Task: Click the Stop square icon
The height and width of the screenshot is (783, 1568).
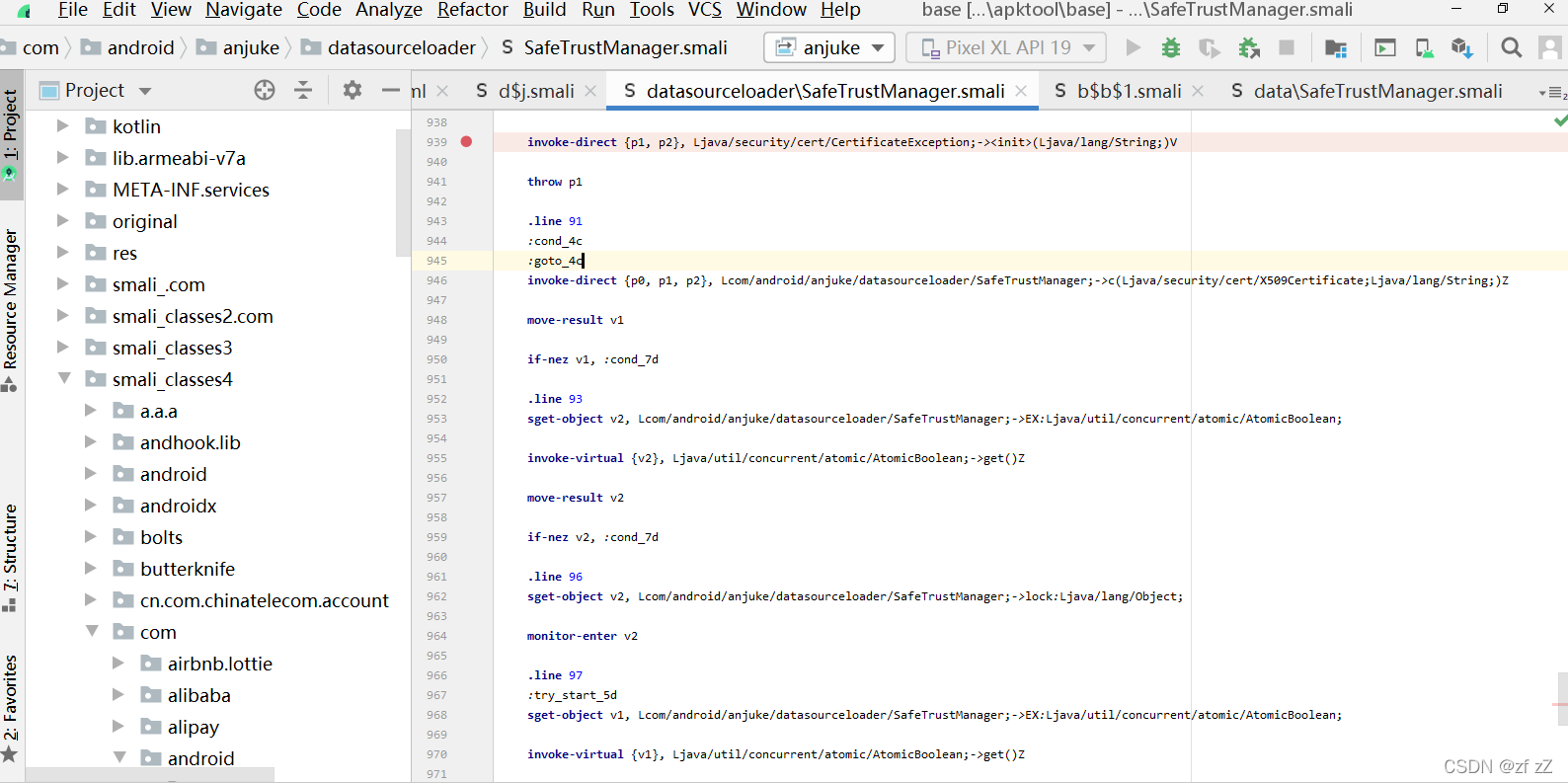Action: pos(1287,47)
